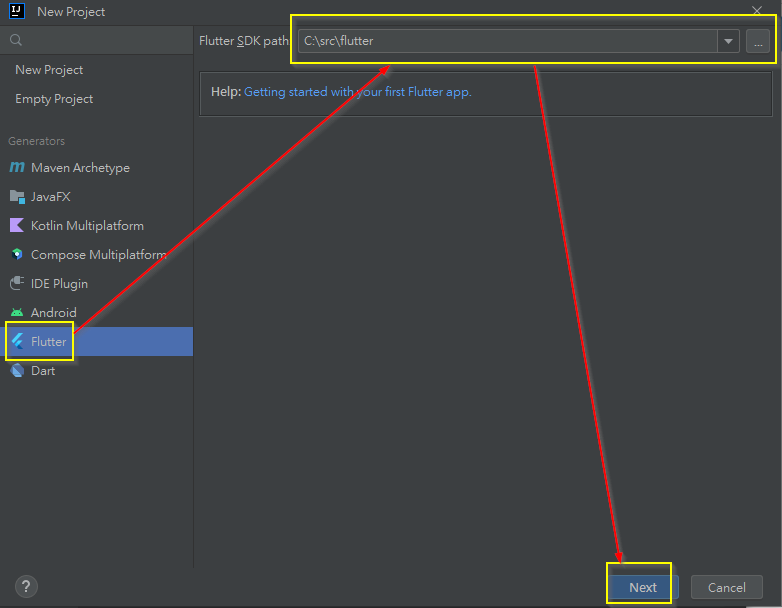782x608 pixels.
Task: Focus the Flutter SDK path field
Action: pos(508,41)
